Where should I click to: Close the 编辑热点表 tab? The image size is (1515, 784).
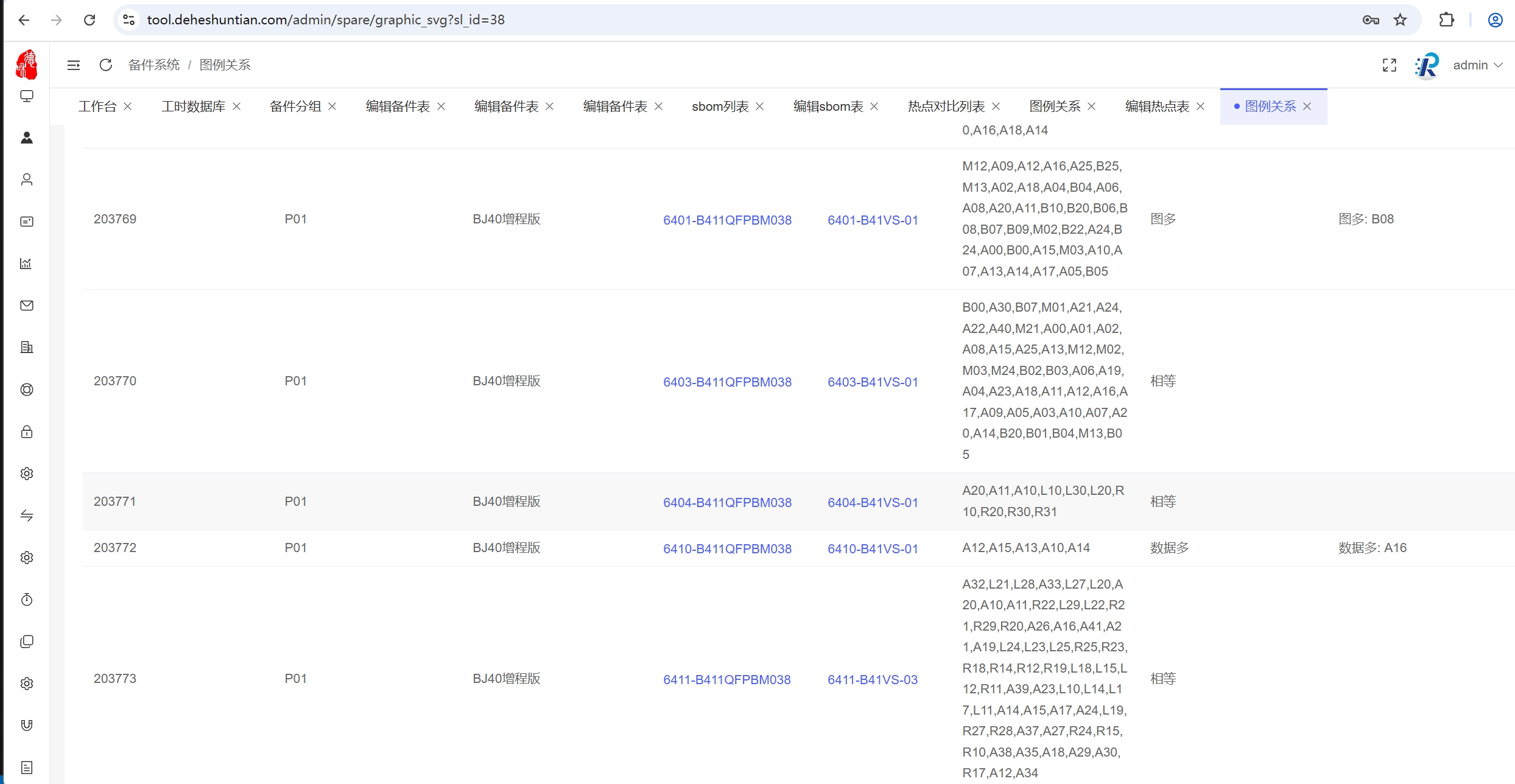pos(1200,107)
